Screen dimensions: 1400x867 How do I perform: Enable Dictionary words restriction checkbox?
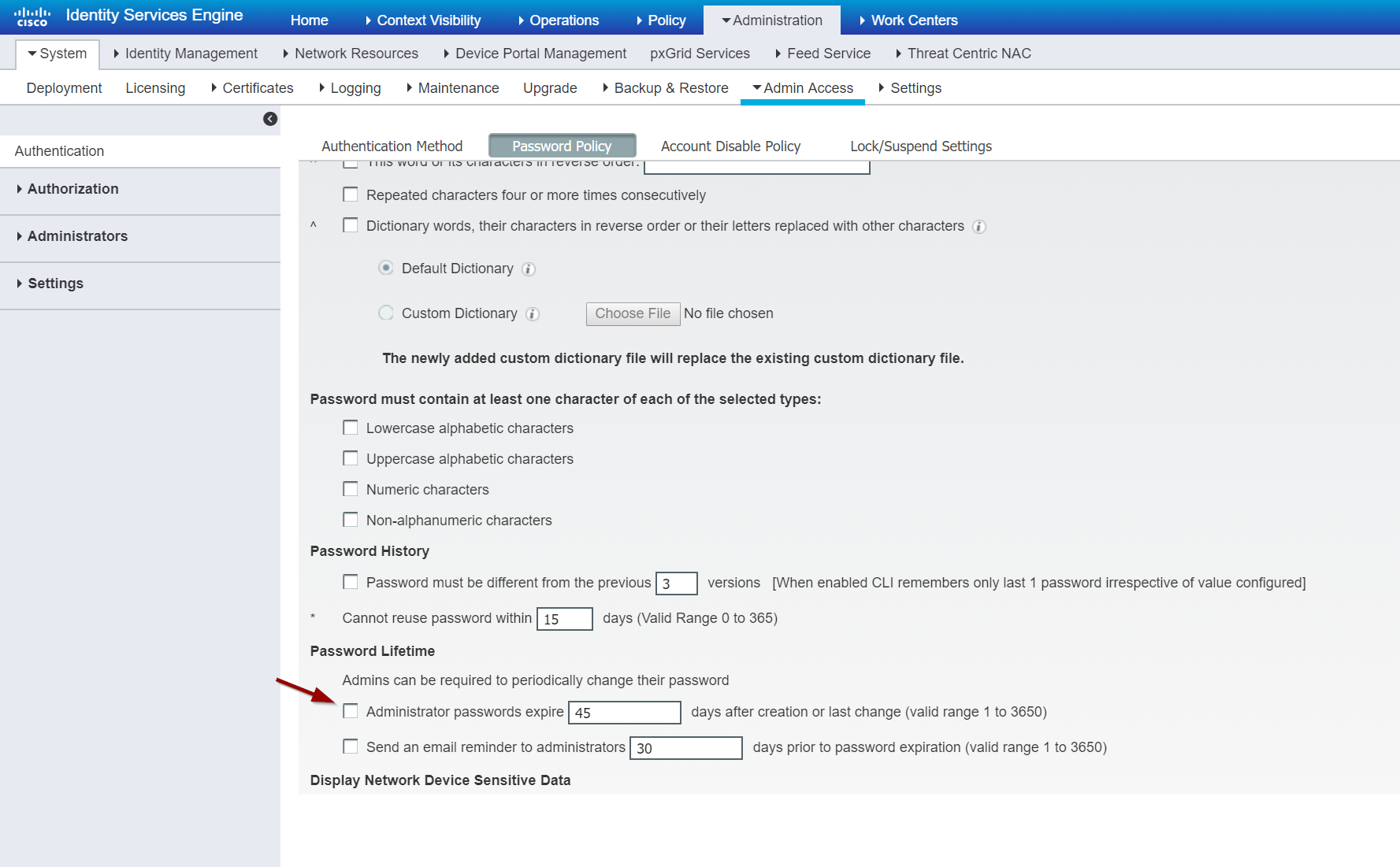(351, 225)
